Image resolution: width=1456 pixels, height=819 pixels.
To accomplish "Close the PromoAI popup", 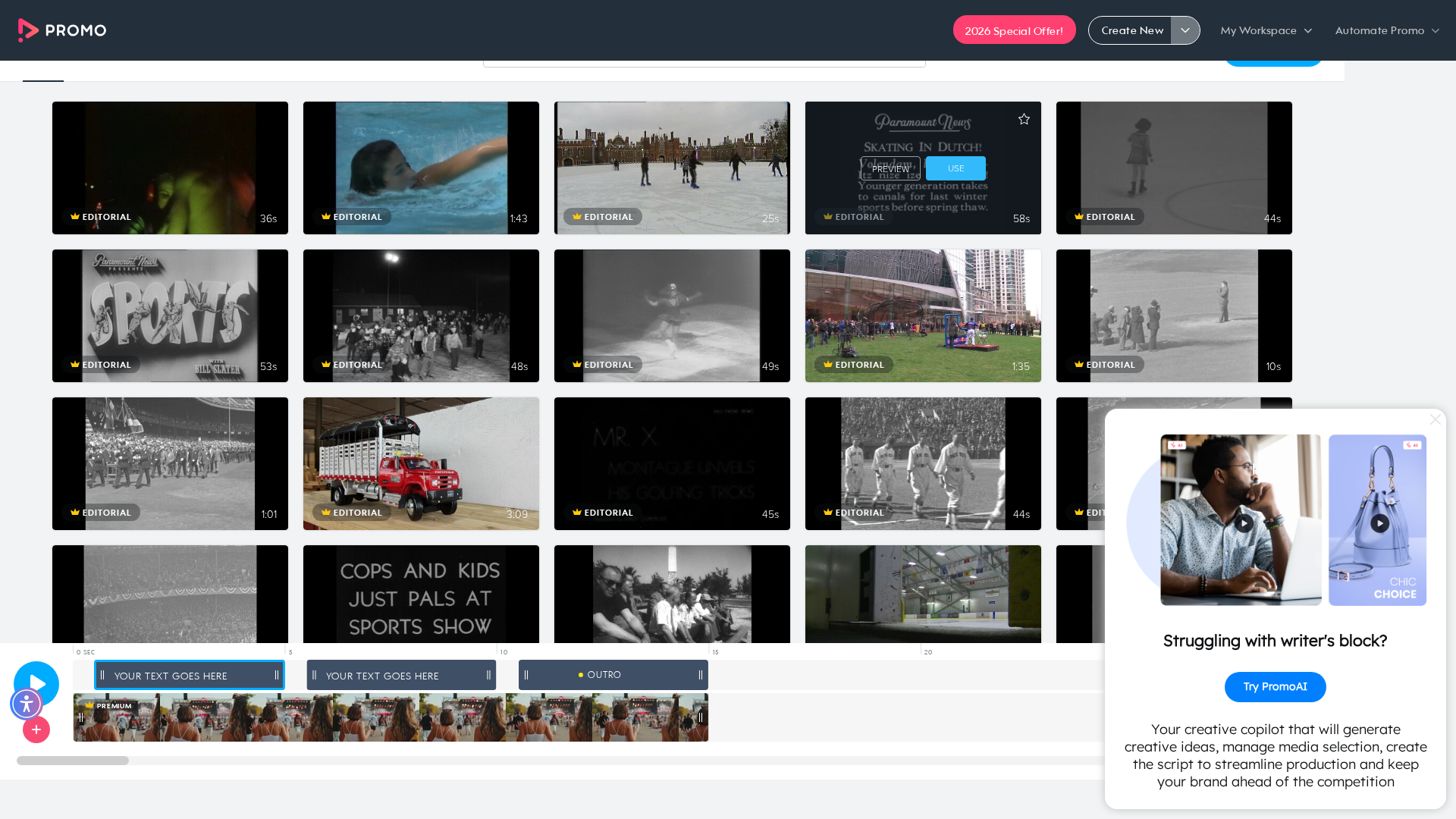I will click(1435, 419).
